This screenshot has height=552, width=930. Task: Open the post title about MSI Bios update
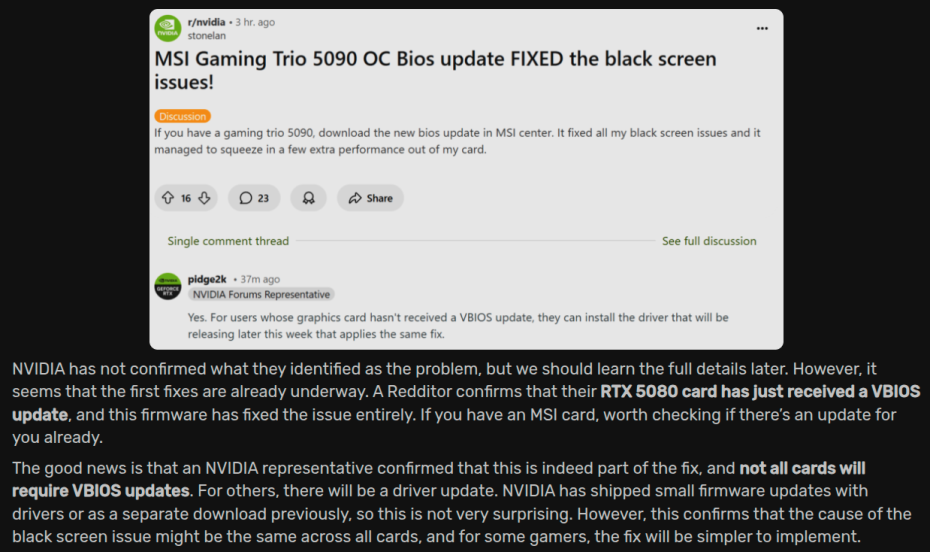click(x=435, y=70)
